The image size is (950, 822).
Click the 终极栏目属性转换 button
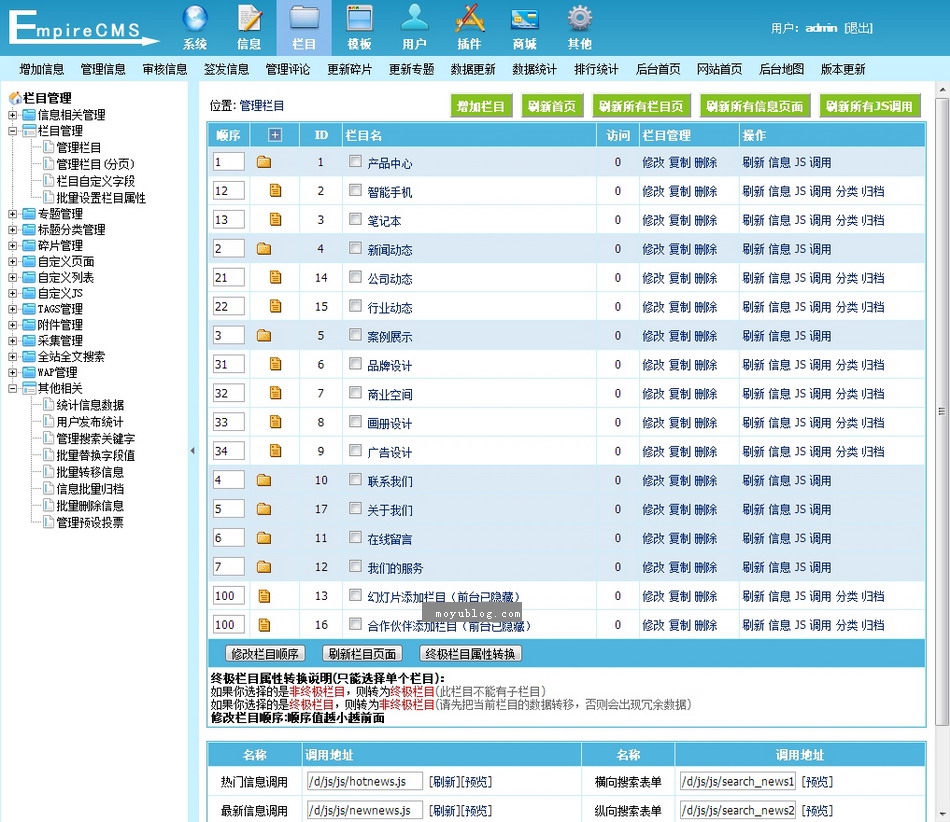tap(470, 654)
